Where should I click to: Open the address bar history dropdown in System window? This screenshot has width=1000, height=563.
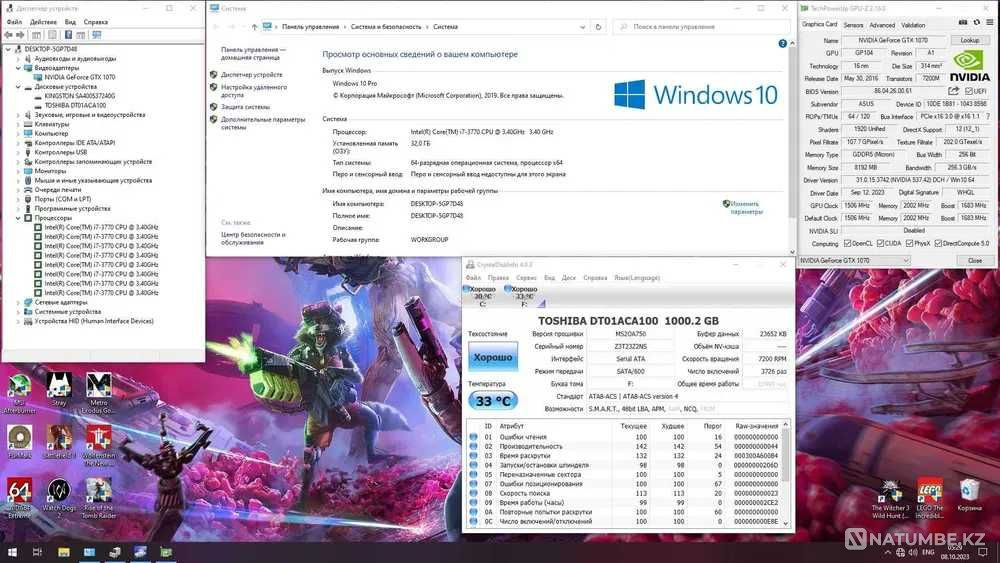click(x=582, y=27)
